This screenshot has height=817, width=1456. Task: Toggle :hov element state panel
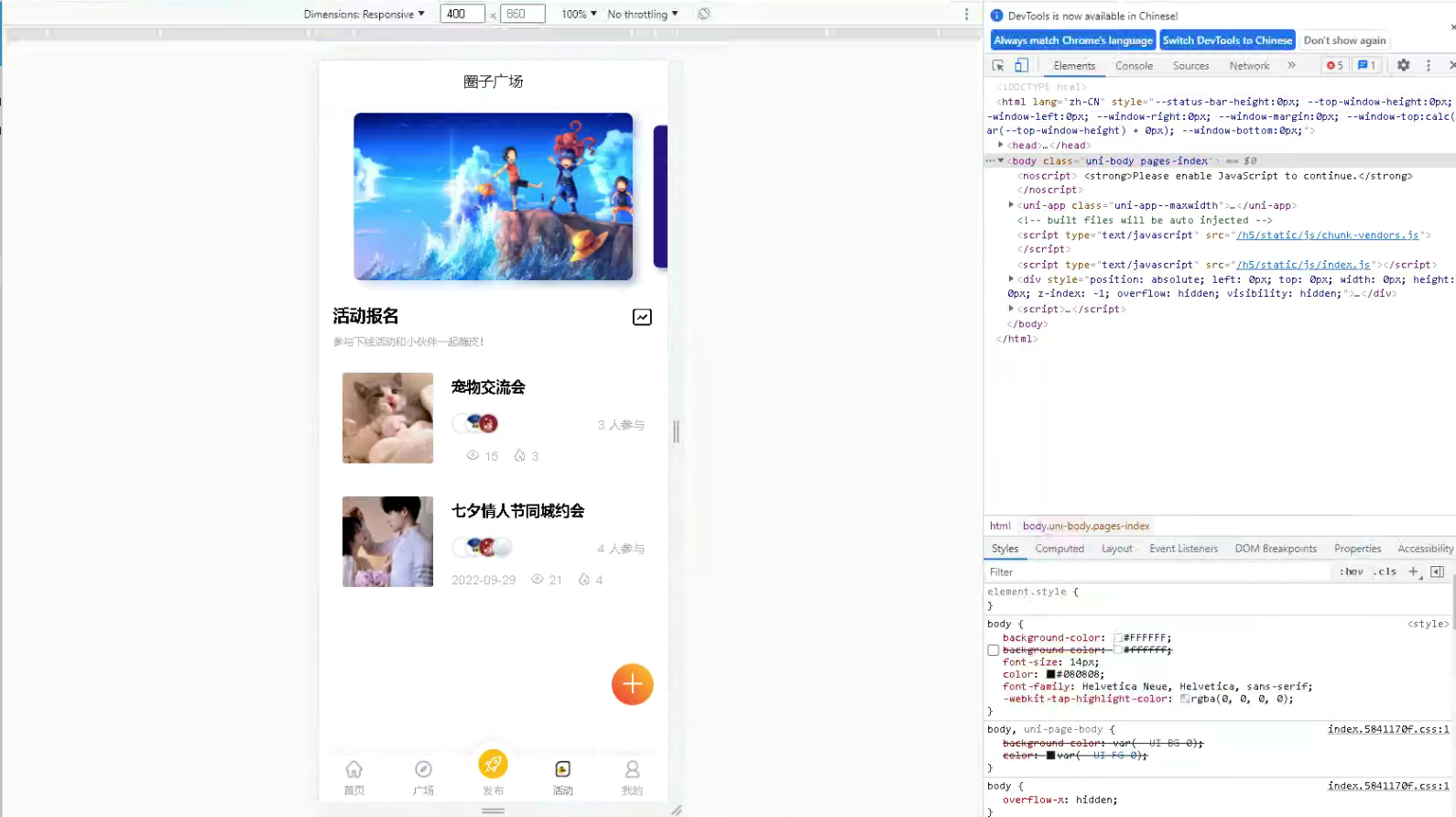pos(1351,572)
